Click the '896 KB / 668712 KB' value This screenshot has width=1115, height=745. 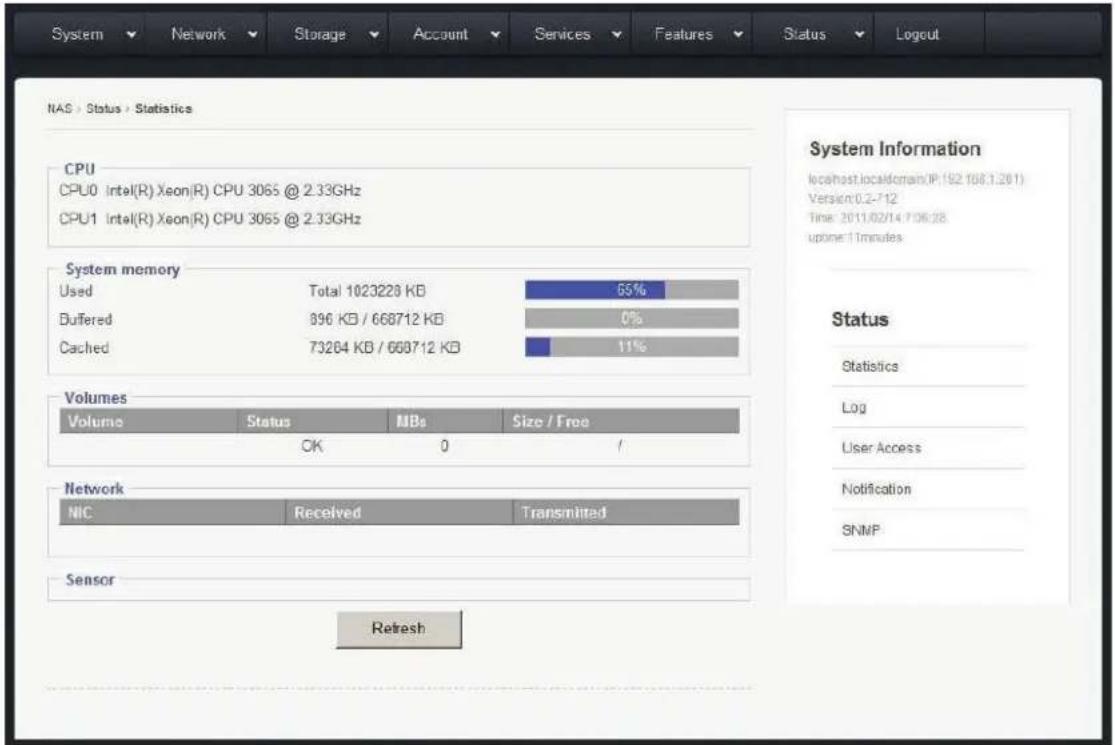tap(376, 319)
